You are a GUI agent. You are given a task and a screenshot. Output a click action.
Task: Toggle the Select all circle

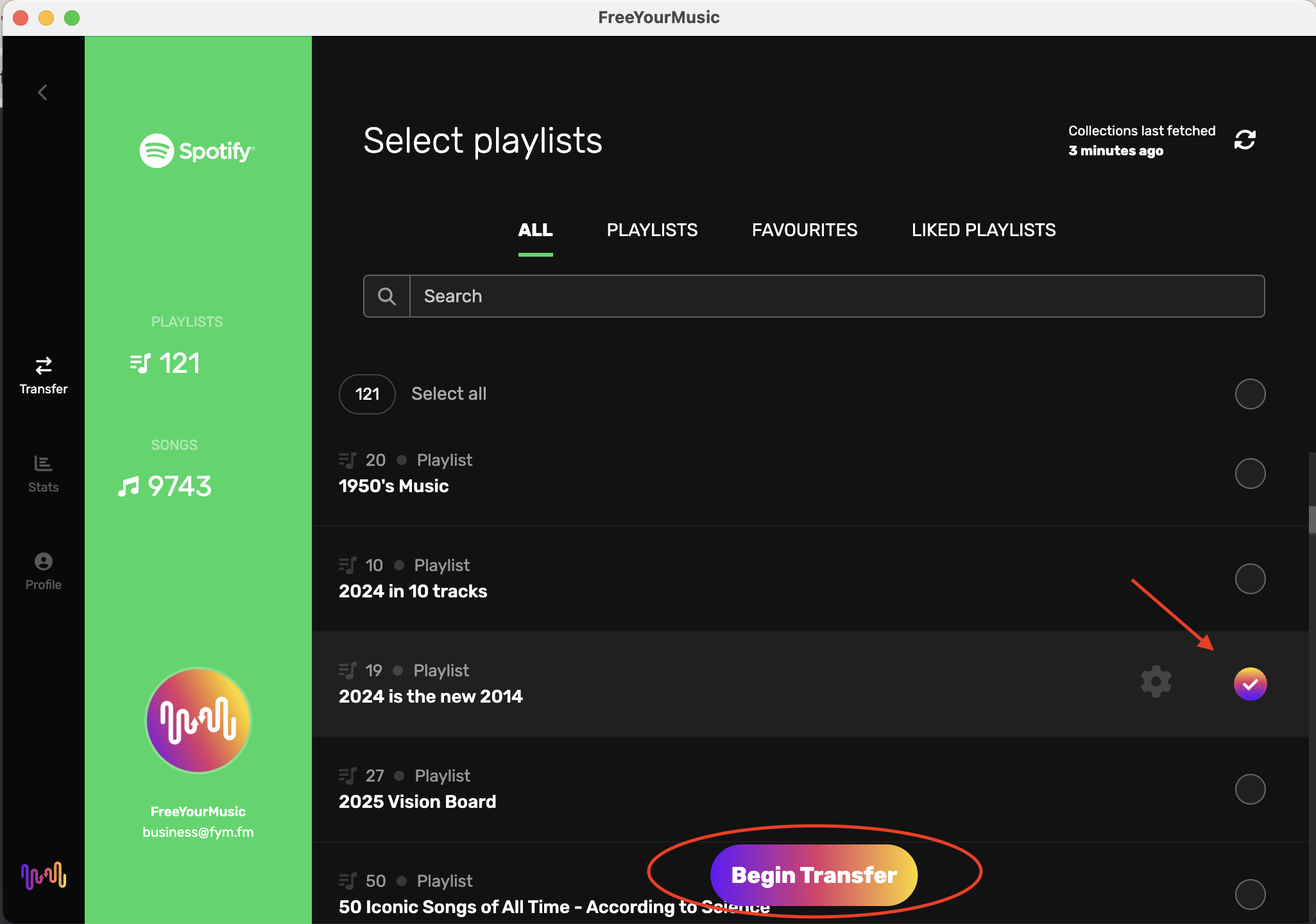coord(1249,394)
